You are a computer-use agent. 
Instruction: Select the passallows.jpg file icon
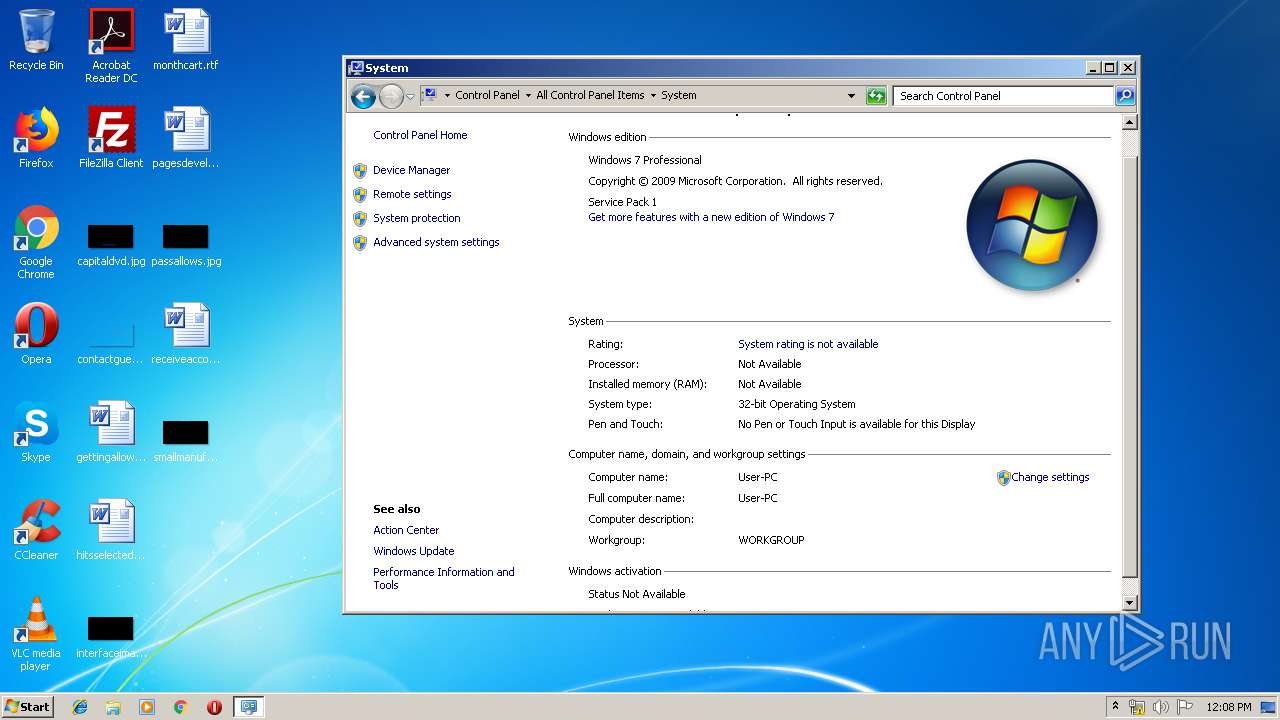(186, 246)
